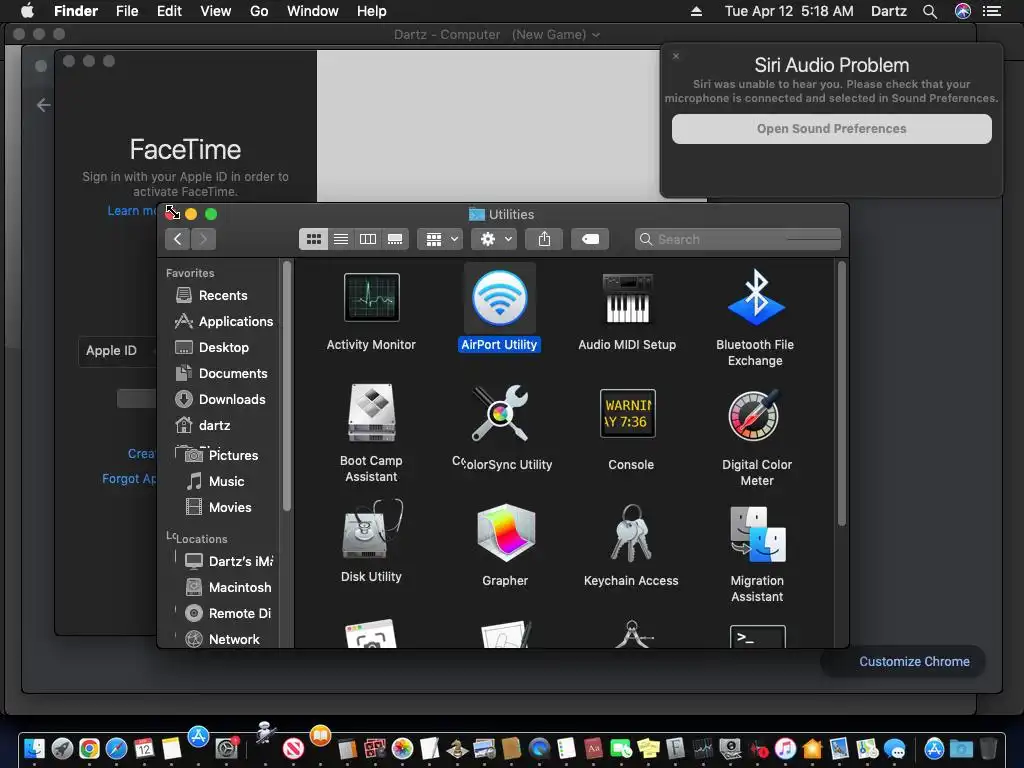Open the Trash in the Dock
Screen dimensions: 1024x768
tap(989, 748)
